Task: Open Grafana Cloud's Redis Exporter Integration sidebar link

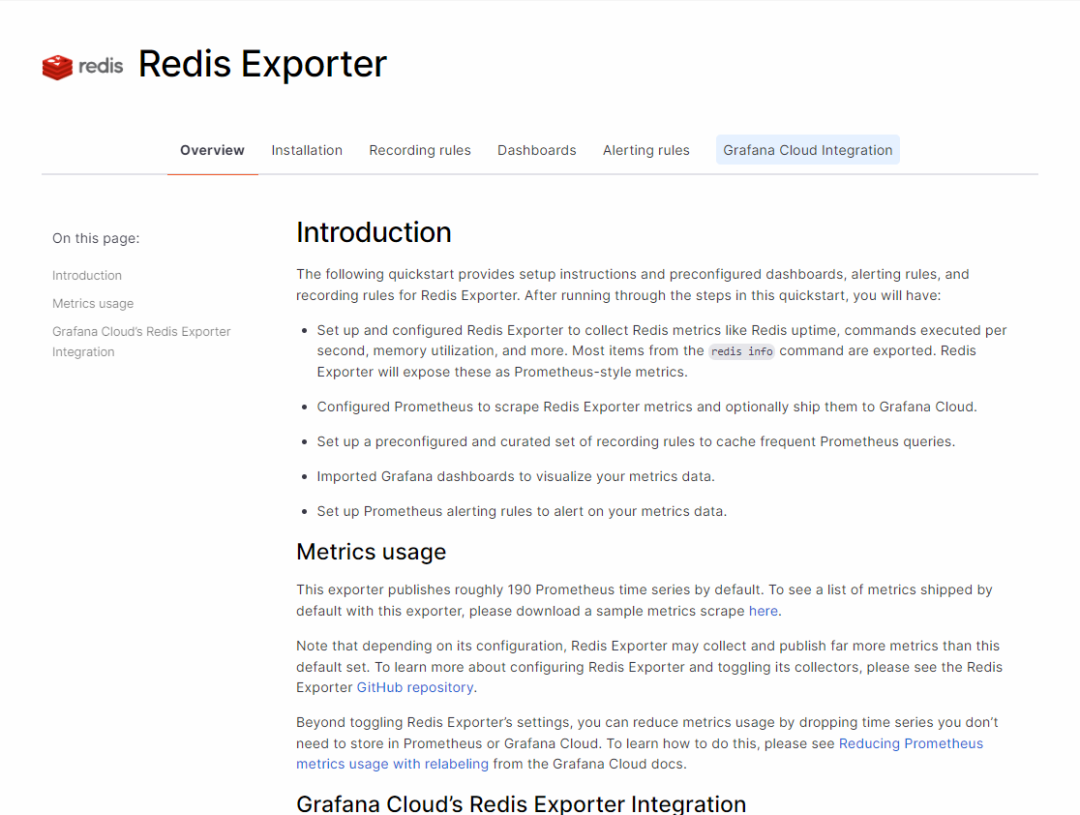Action: click(x=141, y=342)
